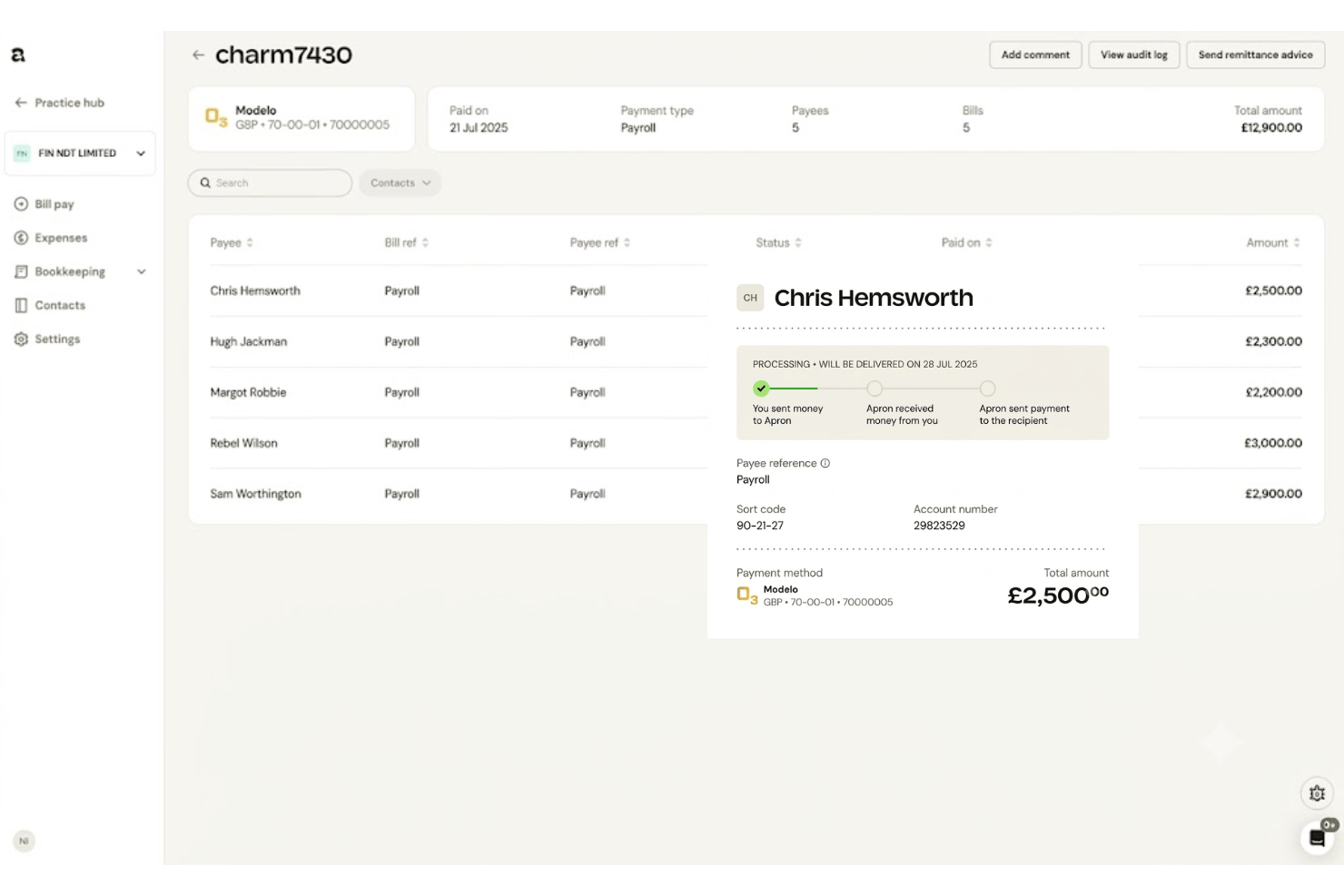Click the Expenses coin icon
The height and width of the screenshot is (896, 1344).
(21, 238)
